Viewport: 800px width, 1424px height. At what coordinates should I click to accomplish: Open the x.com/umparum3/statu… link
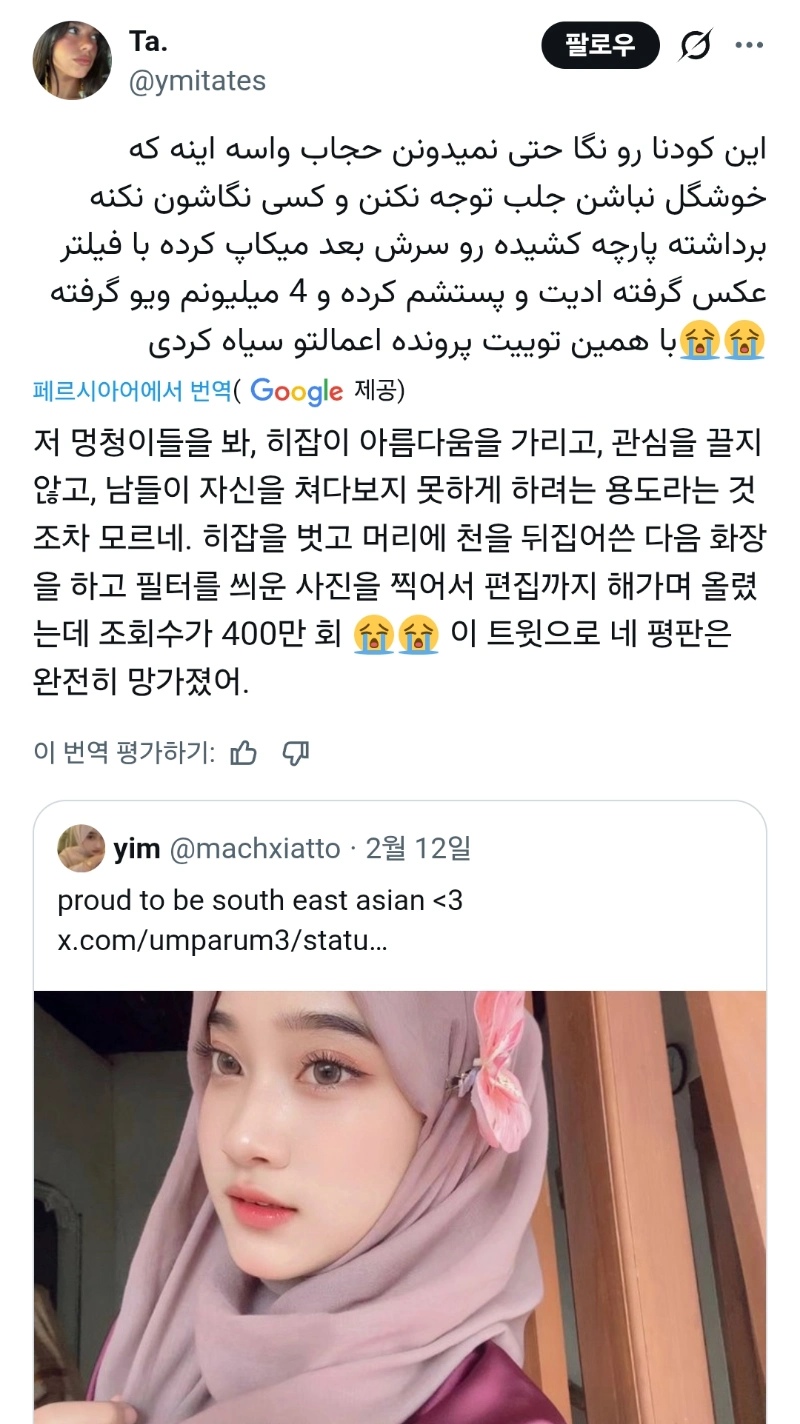(x=222, y=941)
